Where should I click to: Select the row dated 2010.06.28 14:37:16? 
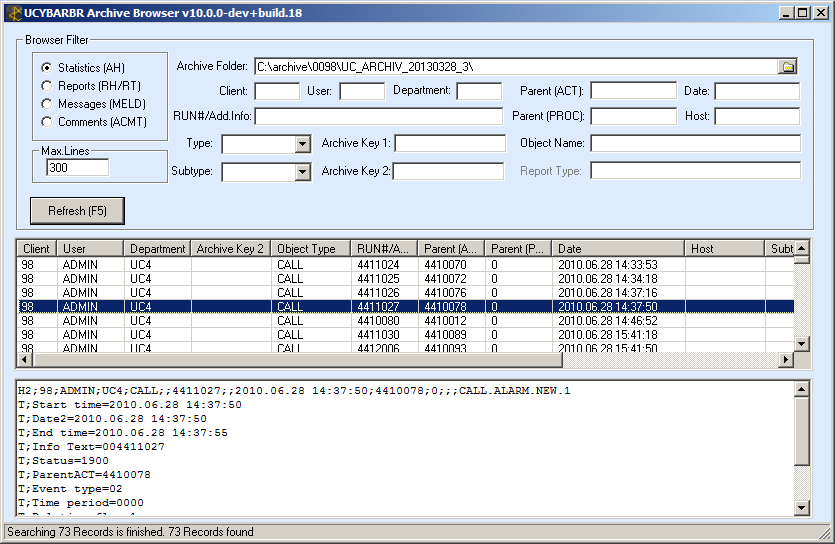click(406, 293)
